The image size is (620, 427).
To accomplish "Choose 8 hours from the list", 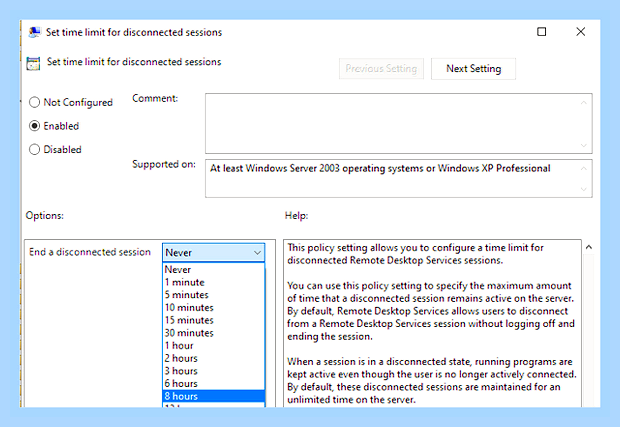I will point(214,396).
